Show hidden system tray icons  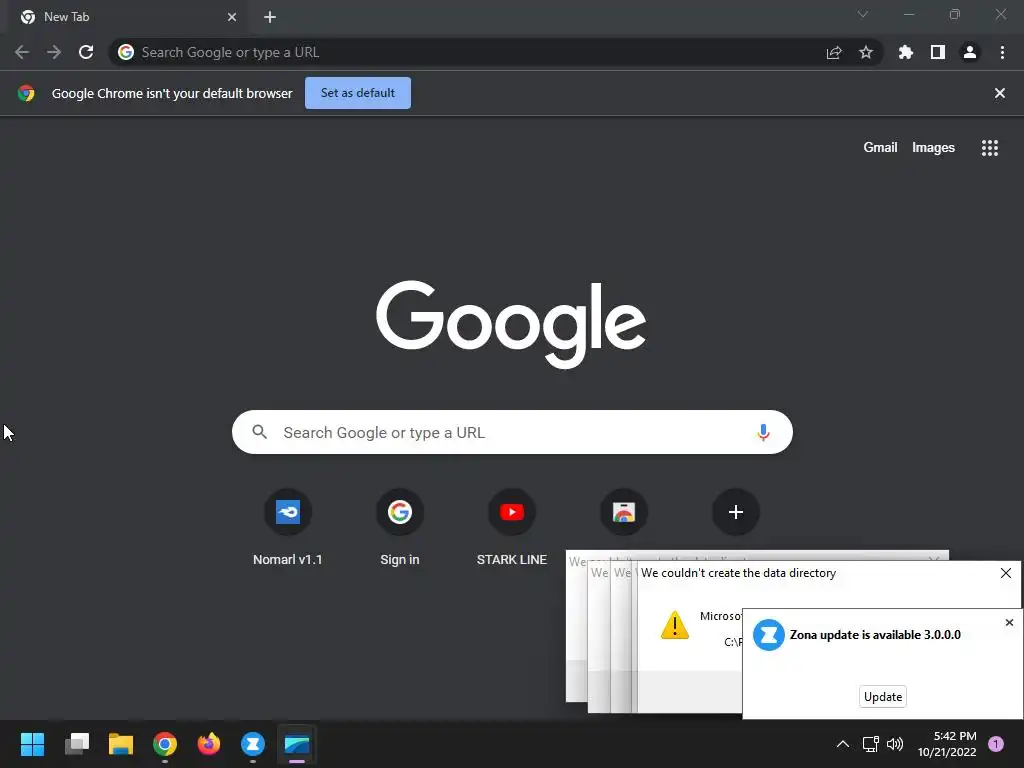(x=843, y=744)
